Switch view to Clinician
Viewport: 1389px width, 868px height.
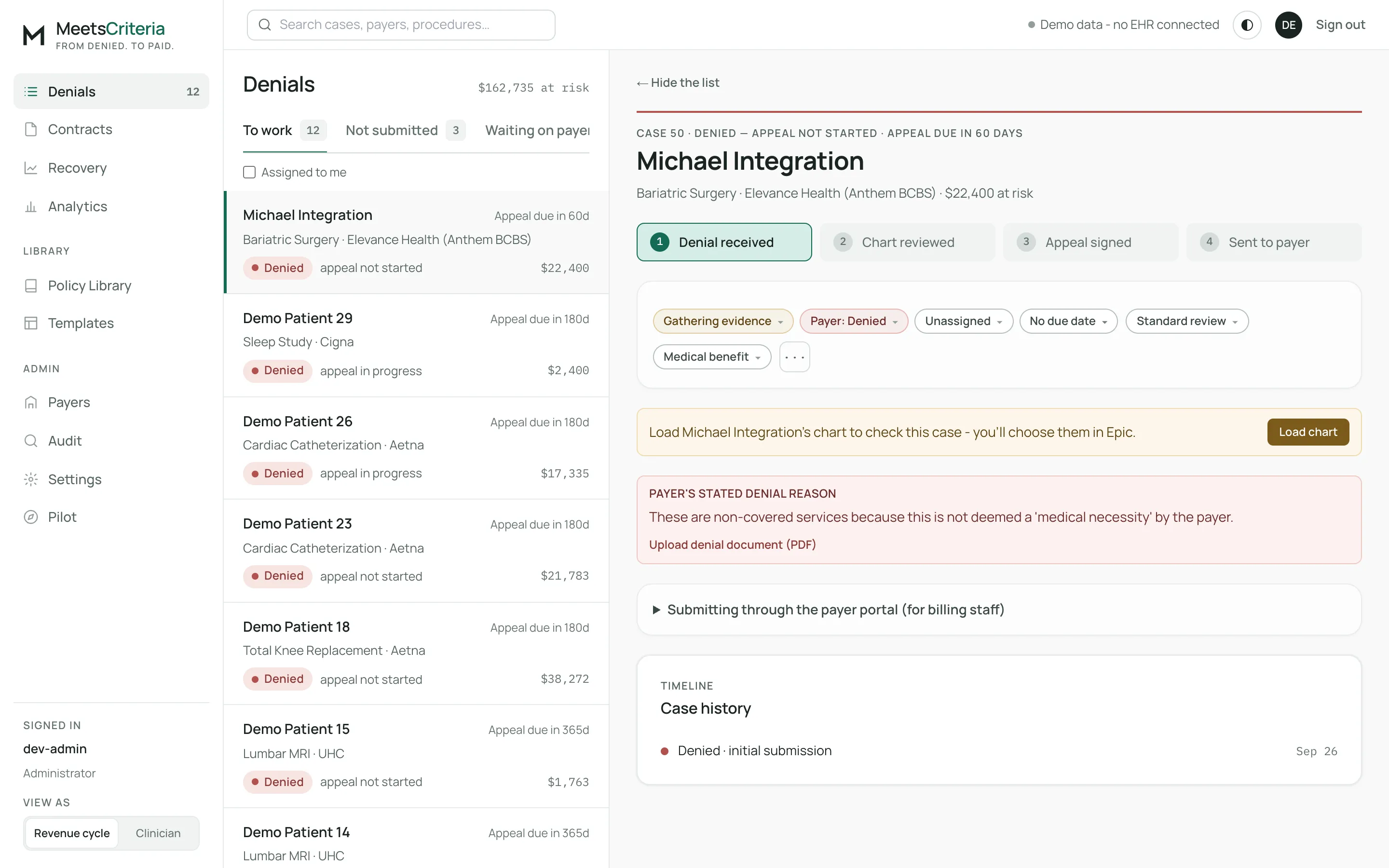coord(158,833)
